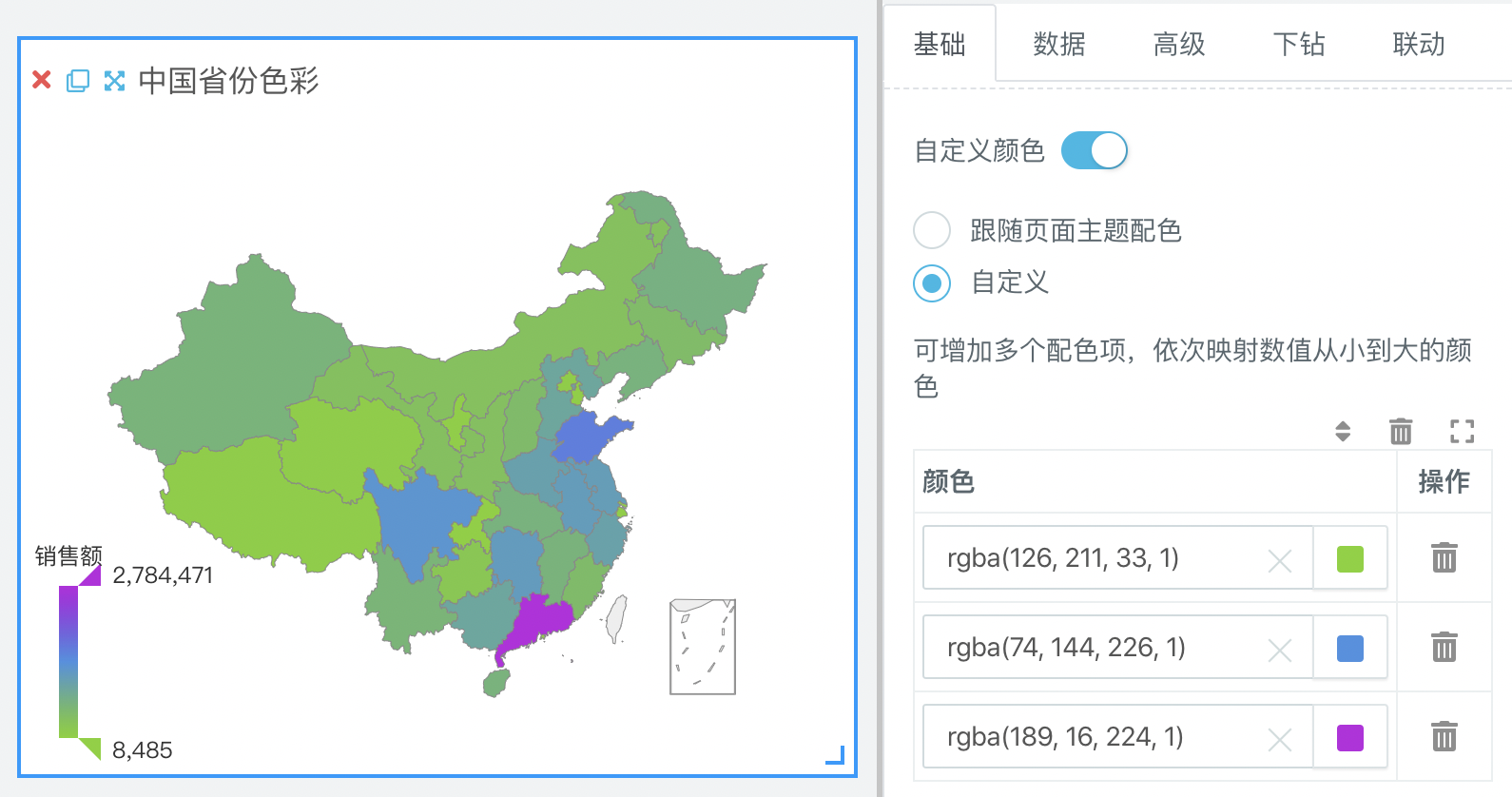Select the 自定义 radio option
The width and height of the screenshot is (1512, 797).
(x=932, y=282)
